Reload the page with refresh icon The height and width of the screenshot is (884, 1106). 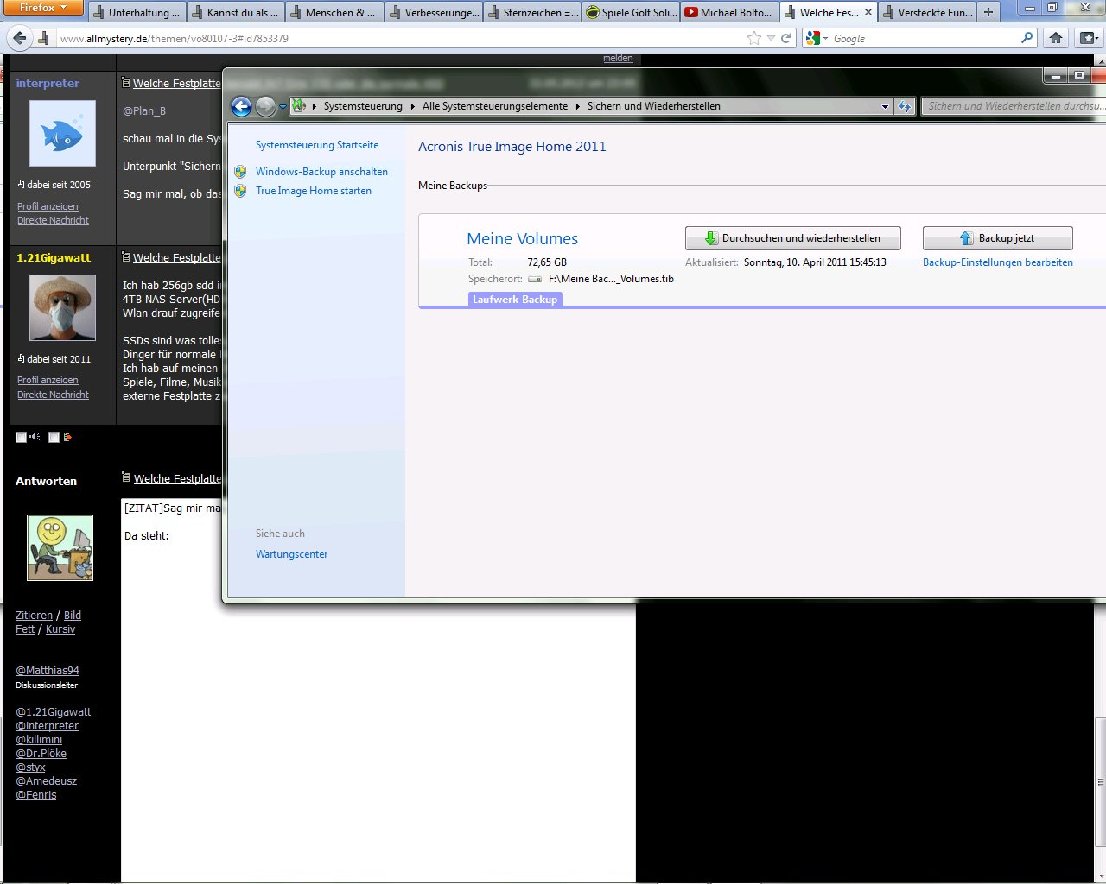(x=786, y=38)
